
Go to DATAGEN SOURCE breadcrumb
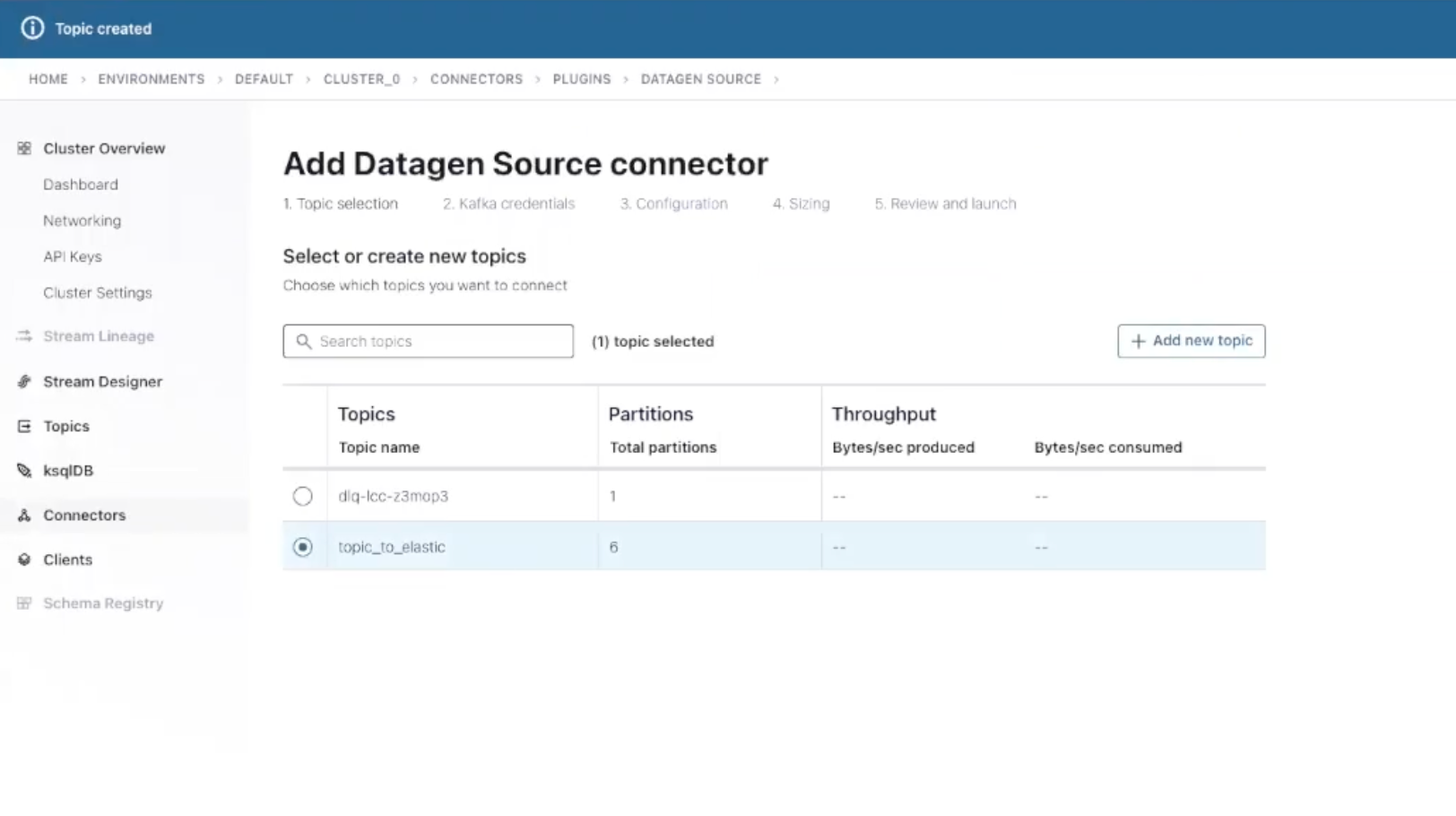pos(701,79)
